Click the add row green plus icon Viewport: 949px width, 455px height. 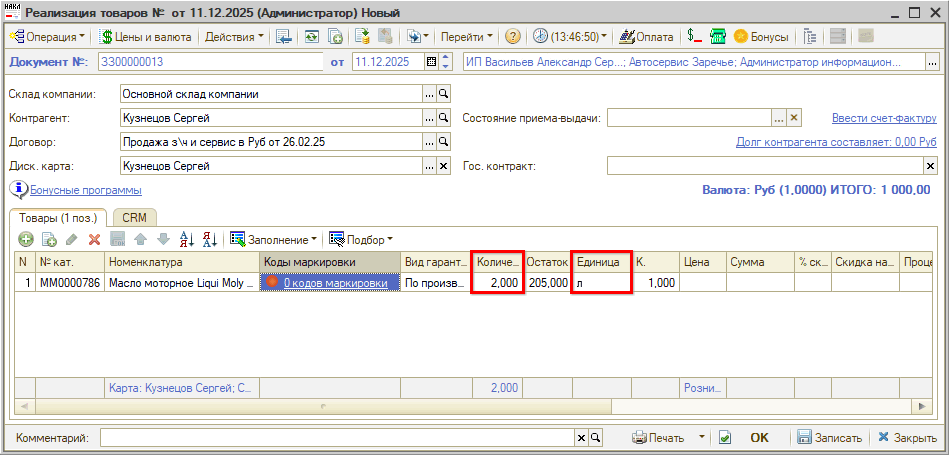pyautogui.click(x=26, y=239)
